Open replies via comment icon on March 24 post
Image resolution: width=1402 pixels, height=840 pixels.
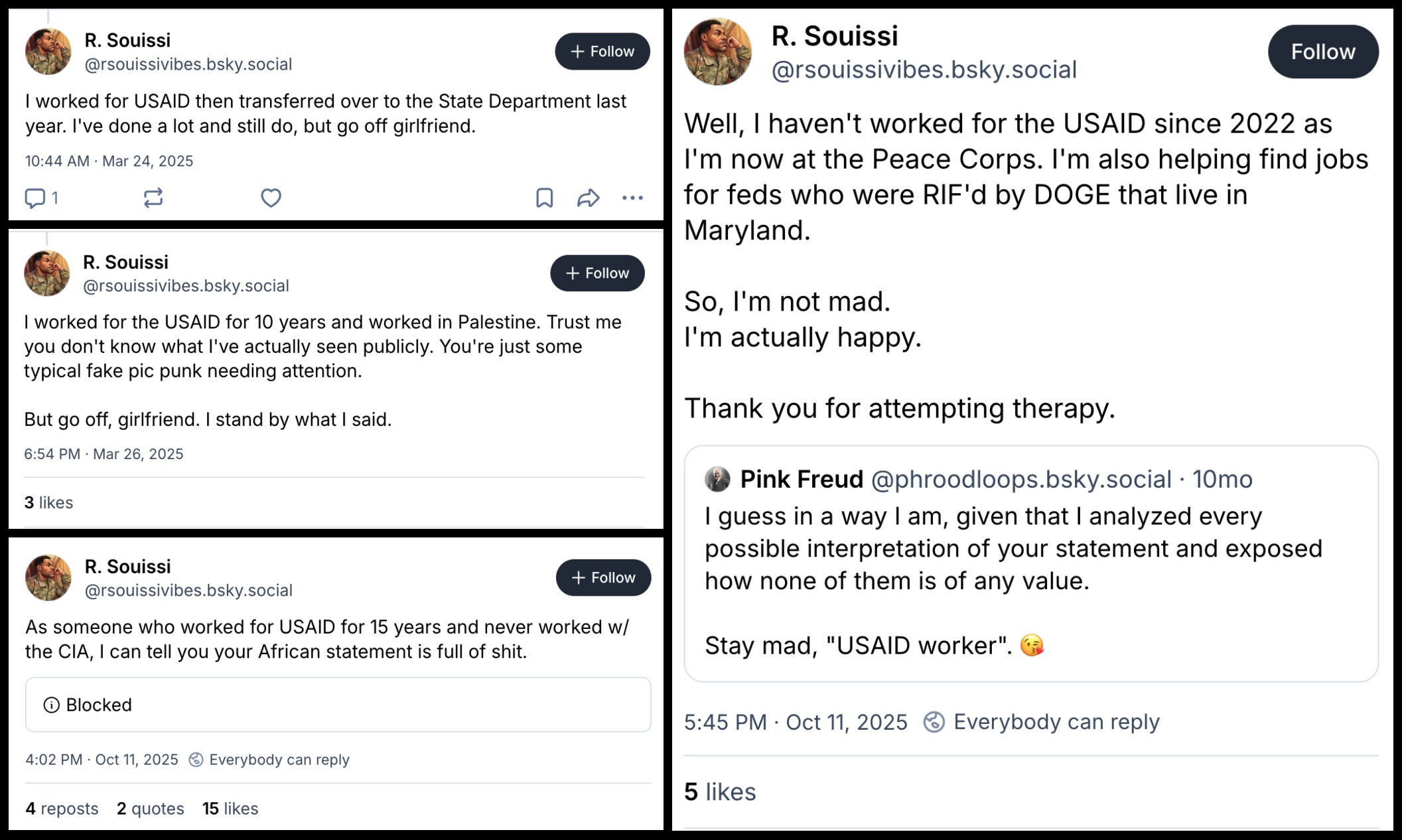35,198
